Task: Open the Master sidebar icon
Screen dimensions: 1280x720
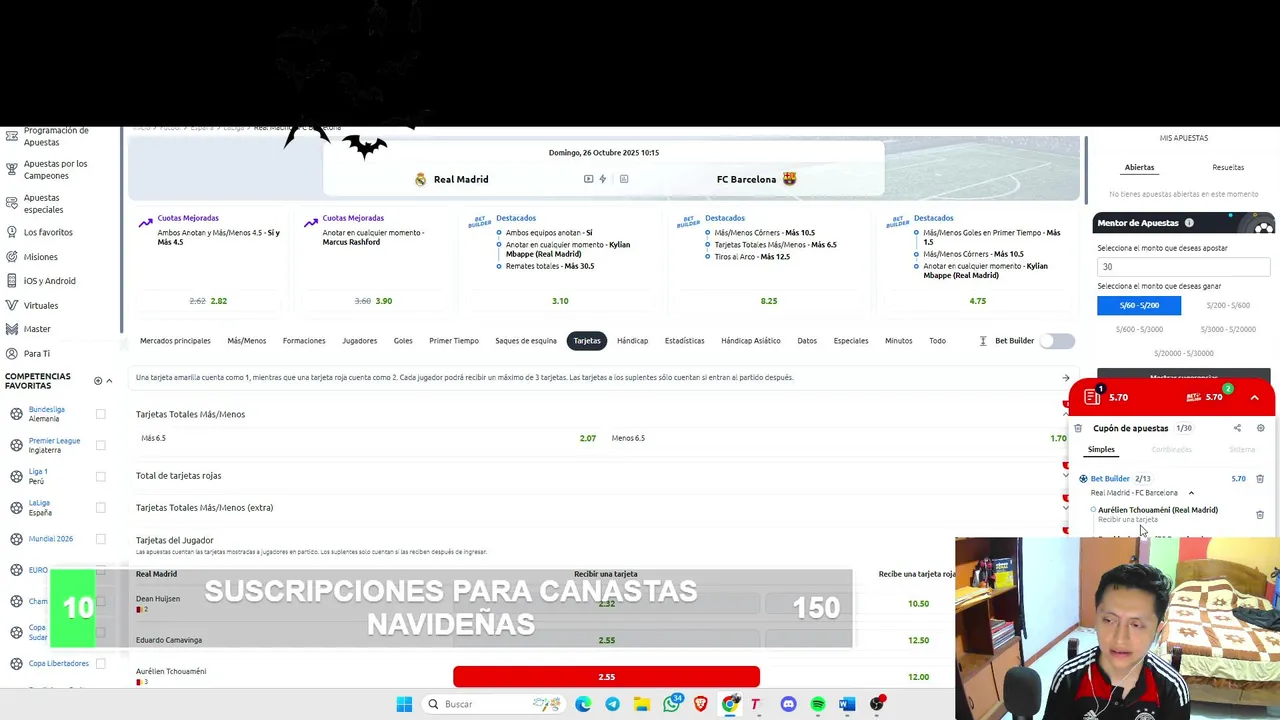Action: click(x=12, y=329)
